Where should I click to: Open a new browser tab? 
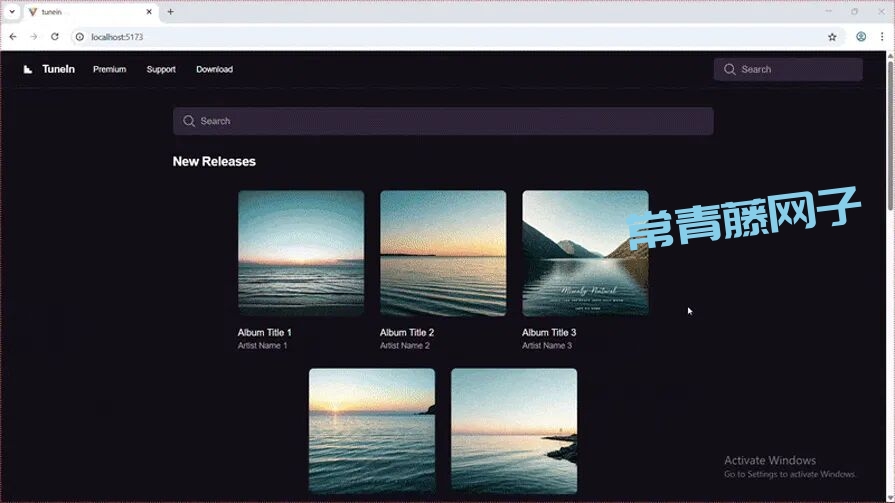click(x=170, y=12)
